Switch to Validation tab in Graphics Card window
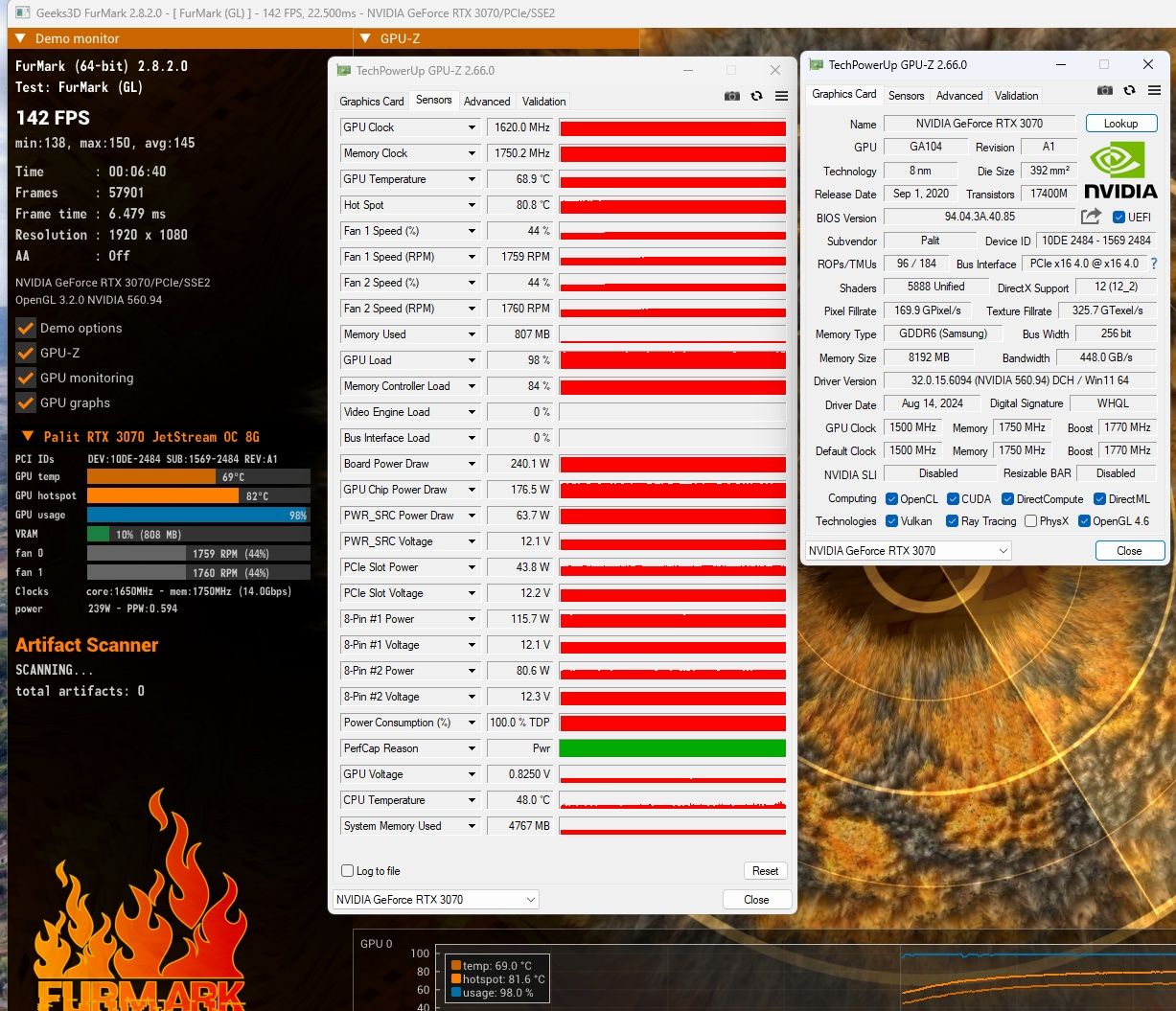The height and width of the screenshot is (1011, 1176). [x=1016, y=96]
